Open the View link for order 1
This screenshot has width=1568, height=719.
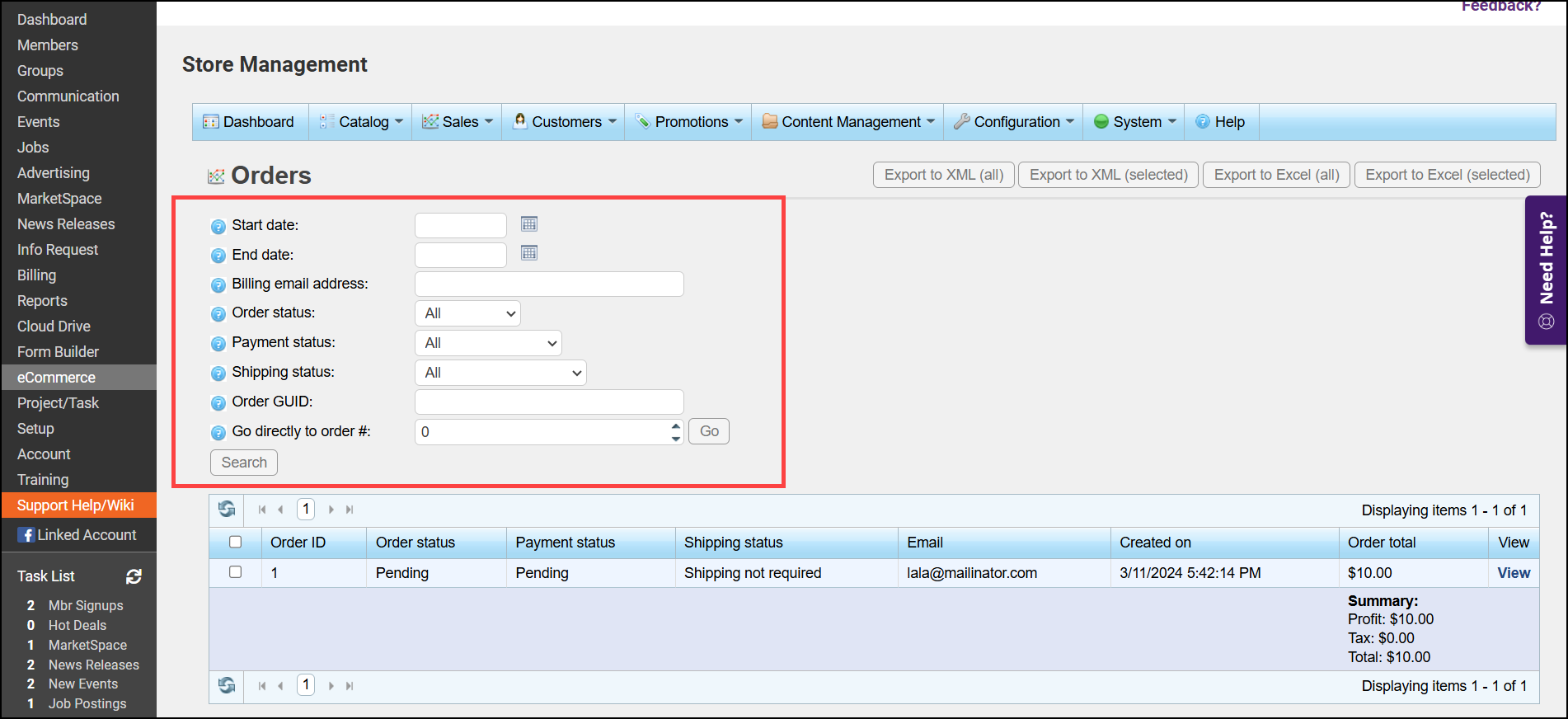pyautogui.click(x=1514, y=573)
